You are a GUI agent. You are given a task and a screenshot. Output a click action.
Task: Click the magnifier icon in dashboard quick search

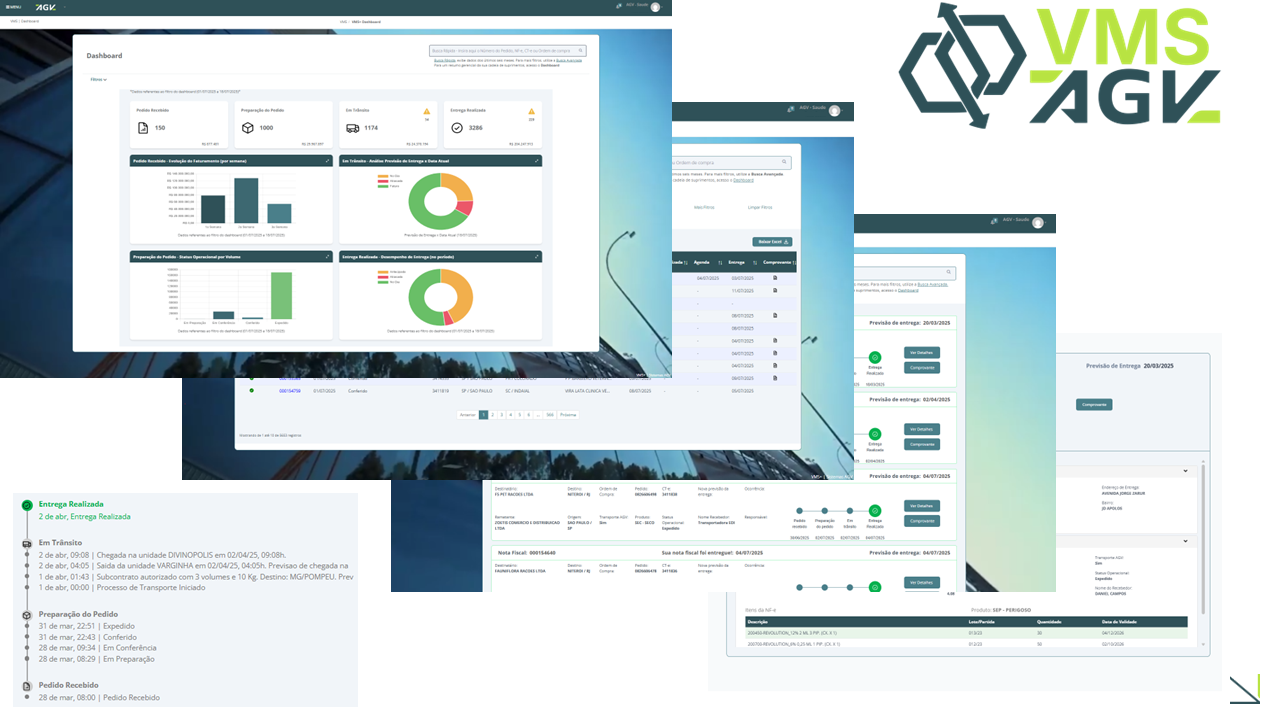pos(581,50)
